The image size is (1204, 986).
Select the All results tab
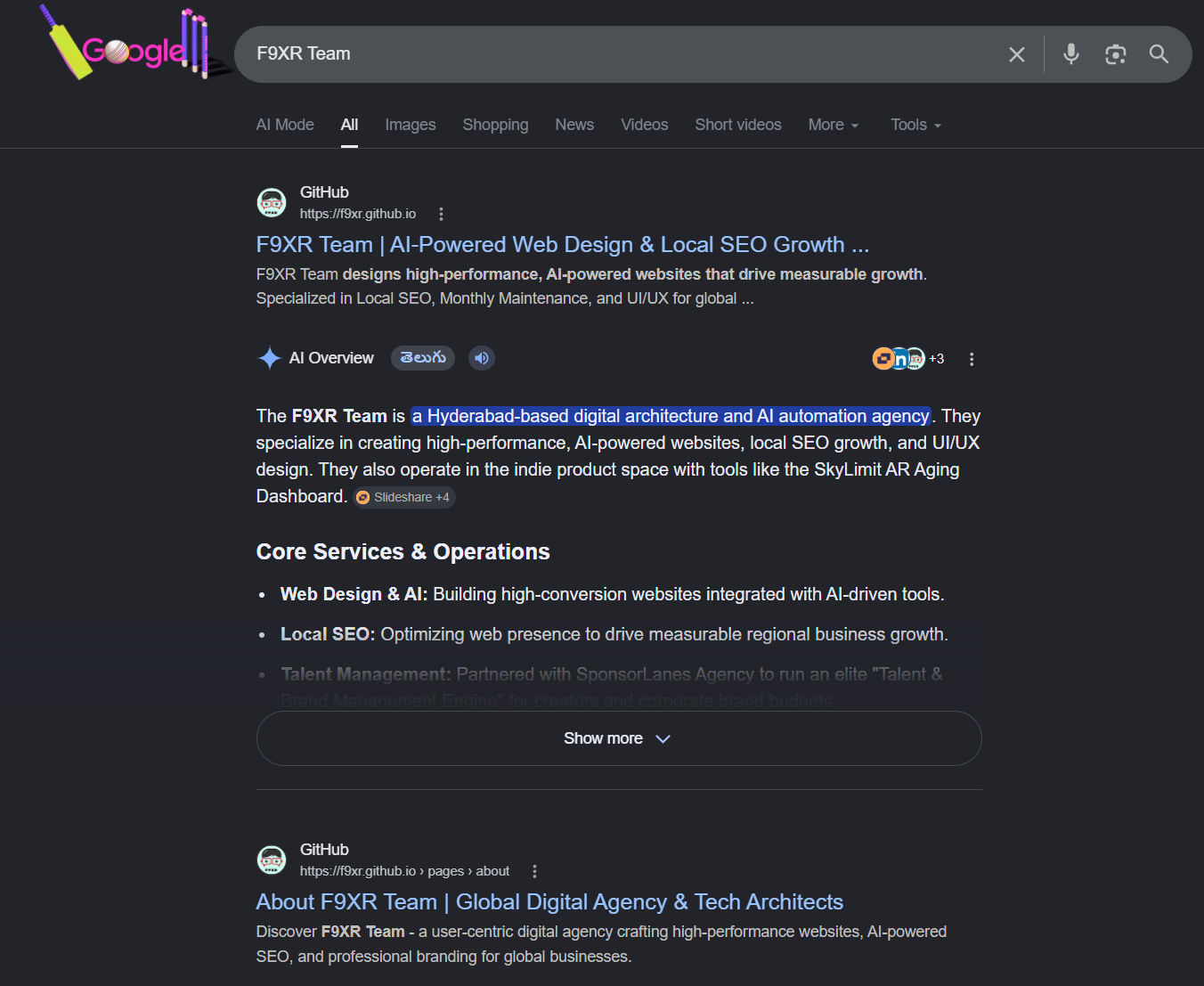[349, 125]
